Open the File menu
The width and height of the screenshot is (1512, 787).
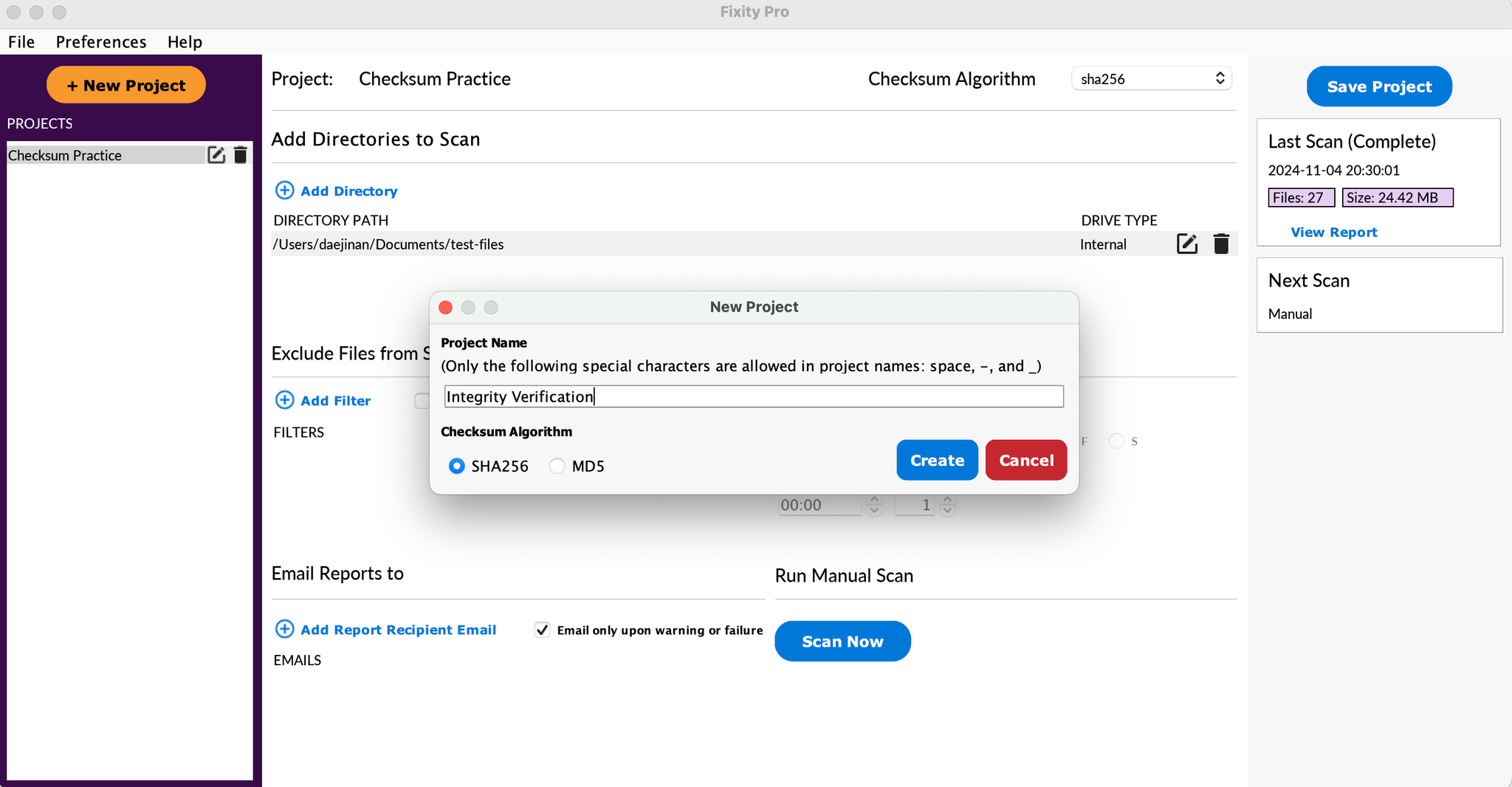coord(21,42)
